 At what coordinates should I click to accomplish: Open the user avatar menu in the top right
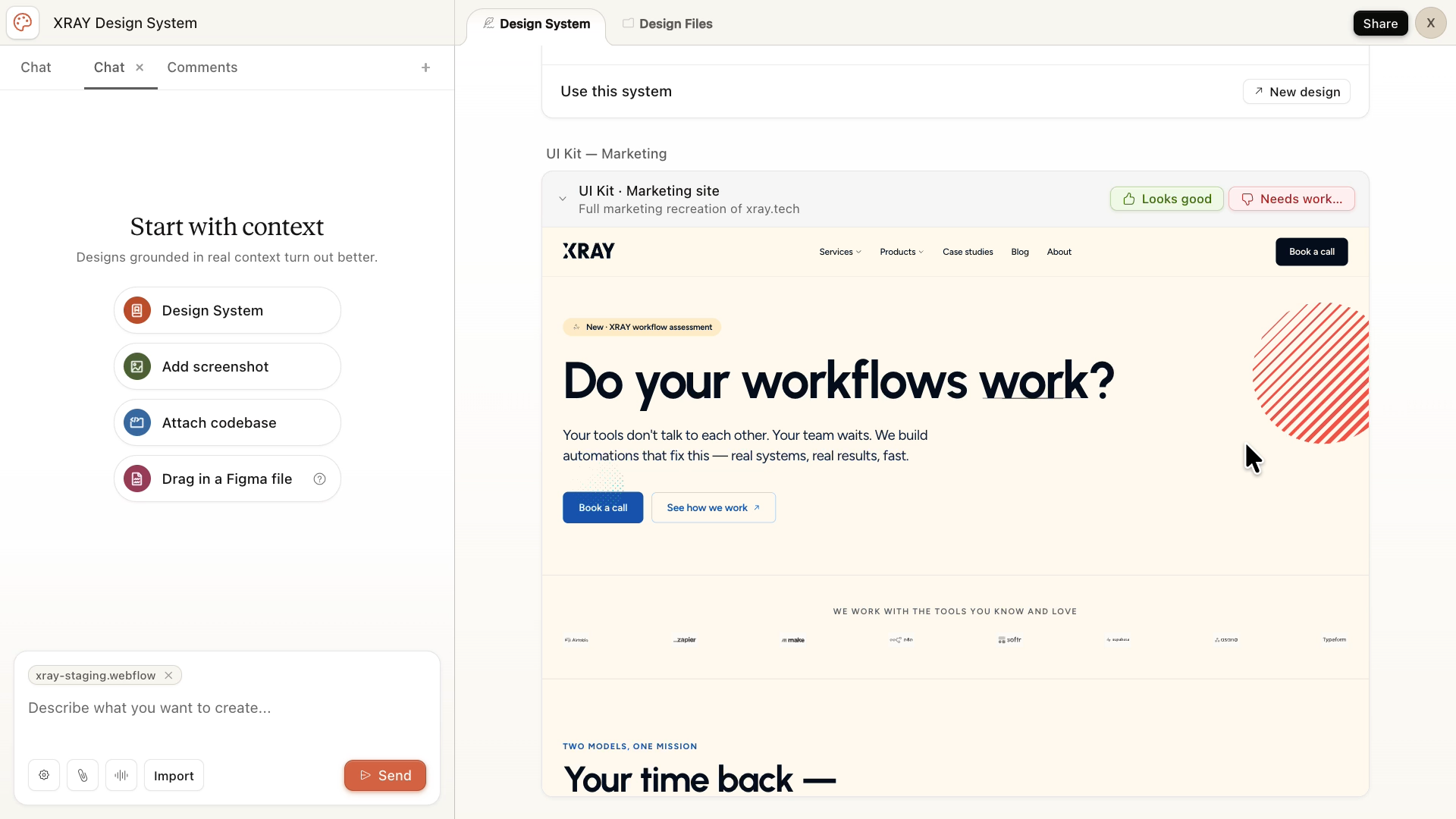[x=1430, y=23]
